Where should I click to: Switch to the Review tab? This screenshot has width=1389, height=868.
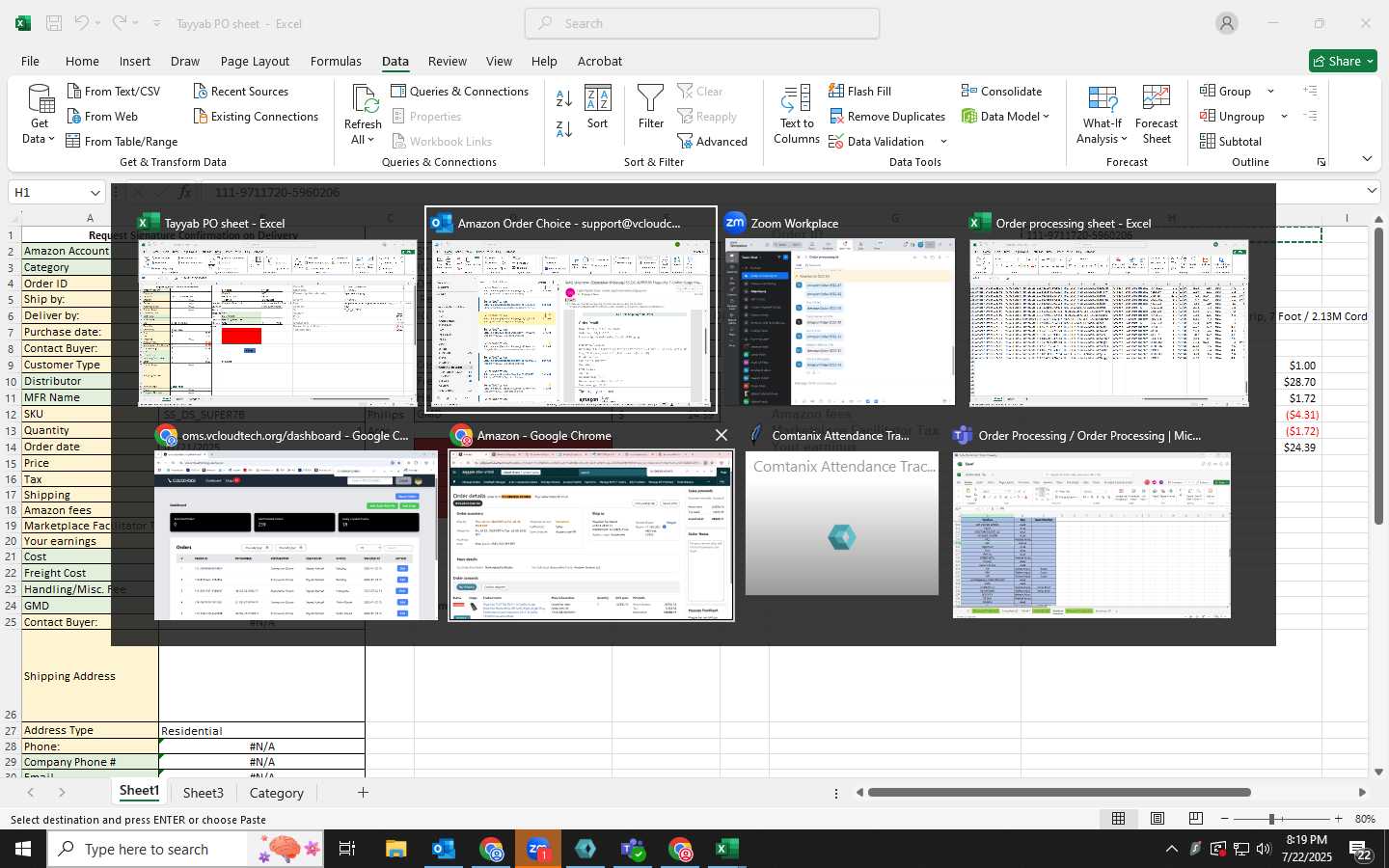point(448,61)
